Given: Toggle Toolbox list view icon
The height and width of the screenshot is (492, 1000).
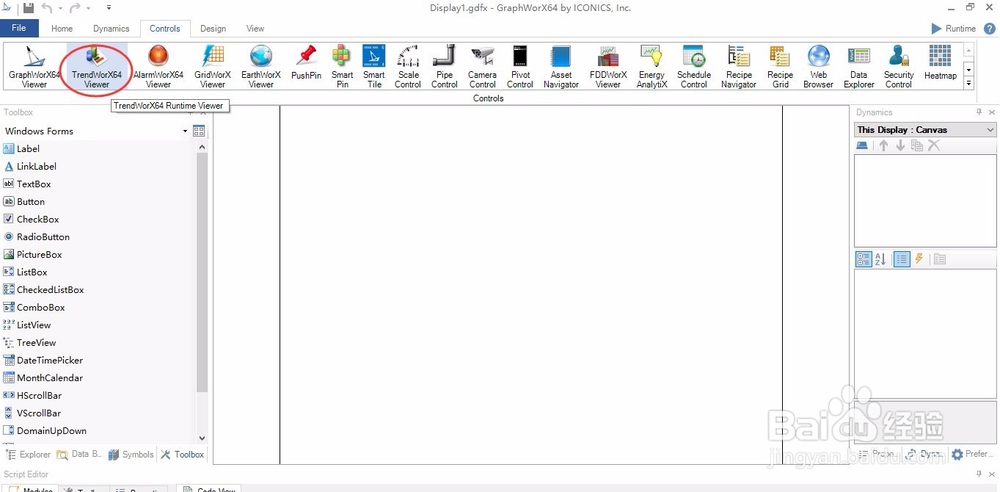Looking at the screenshot, I should click(x=199, y=131).
